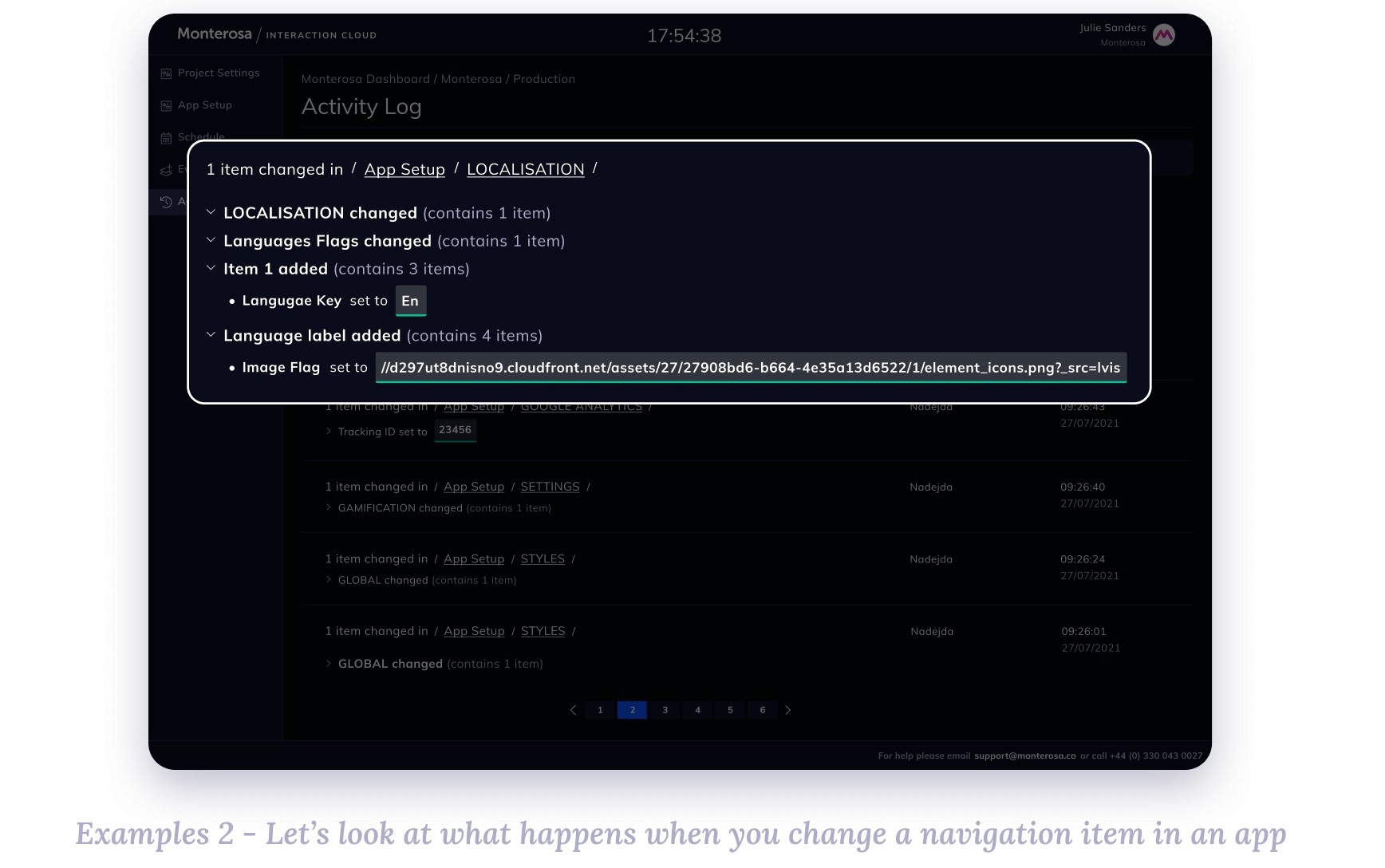Collapse LOCALISATION changed row
This screenshot has height=868, width=1385.
tap(211, 212)
